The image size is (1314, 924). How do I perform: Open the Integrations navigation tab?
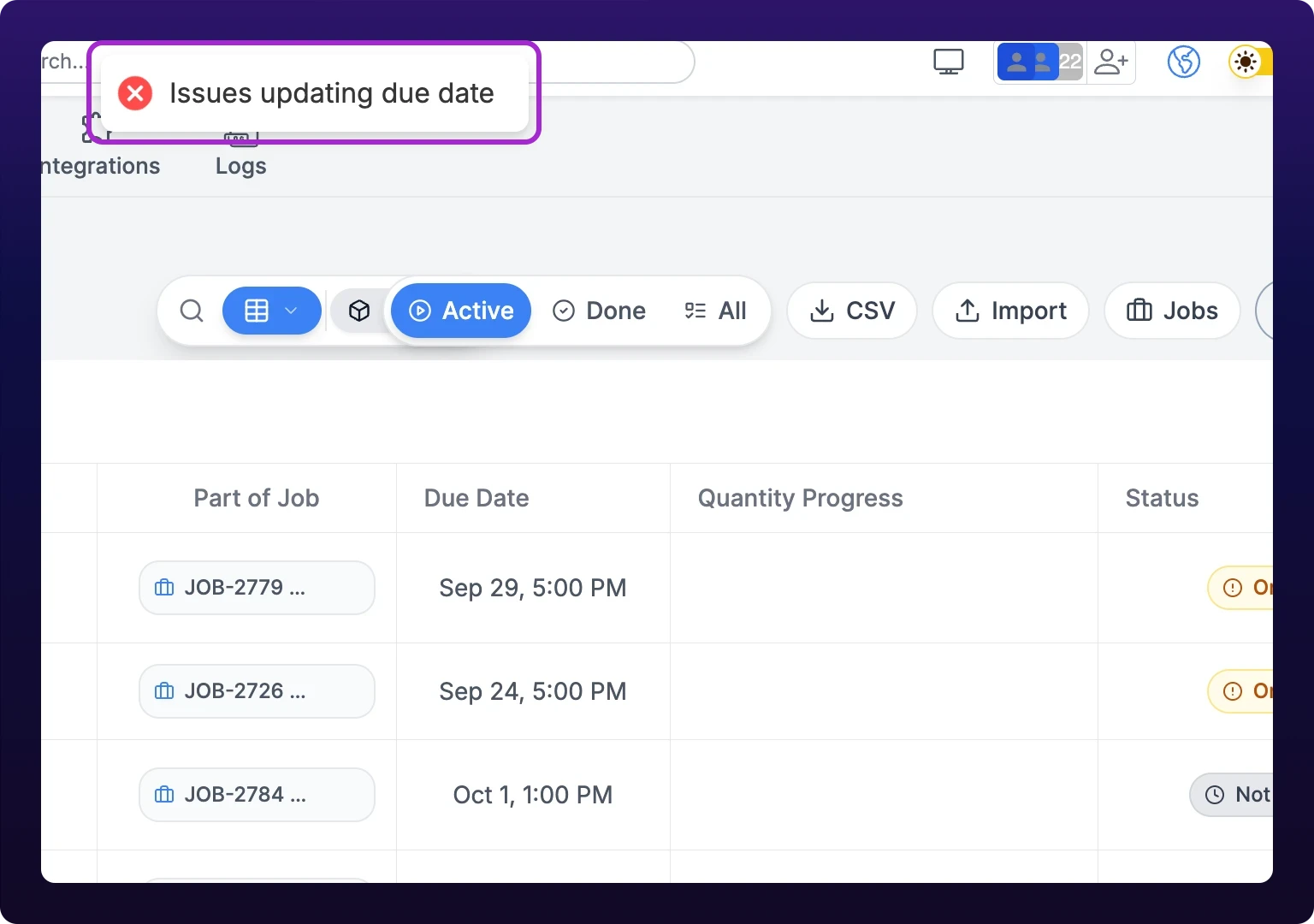(100, 152)
